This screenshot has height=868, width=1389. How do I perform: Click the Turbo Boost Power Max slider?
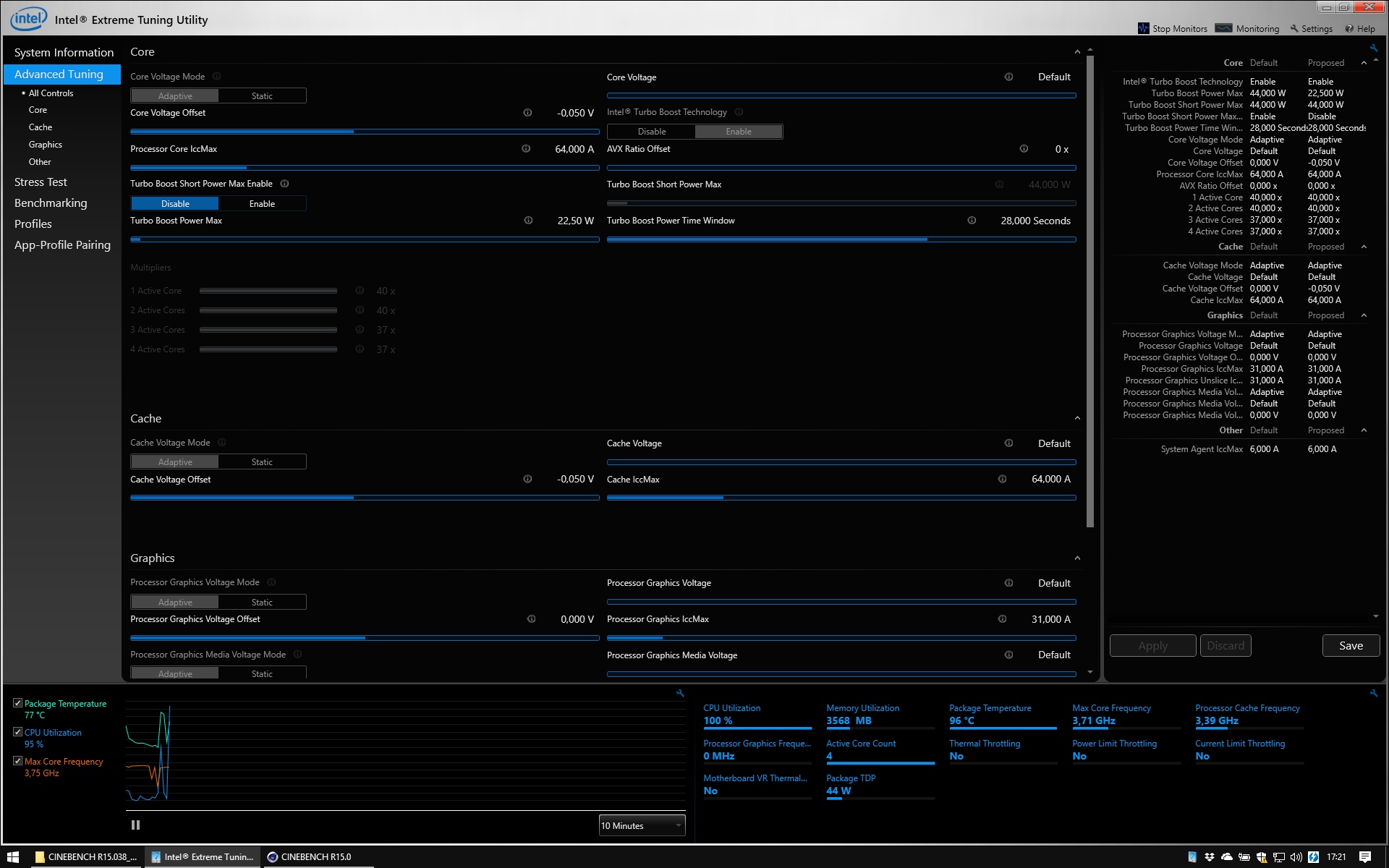[x=365, y=239]
